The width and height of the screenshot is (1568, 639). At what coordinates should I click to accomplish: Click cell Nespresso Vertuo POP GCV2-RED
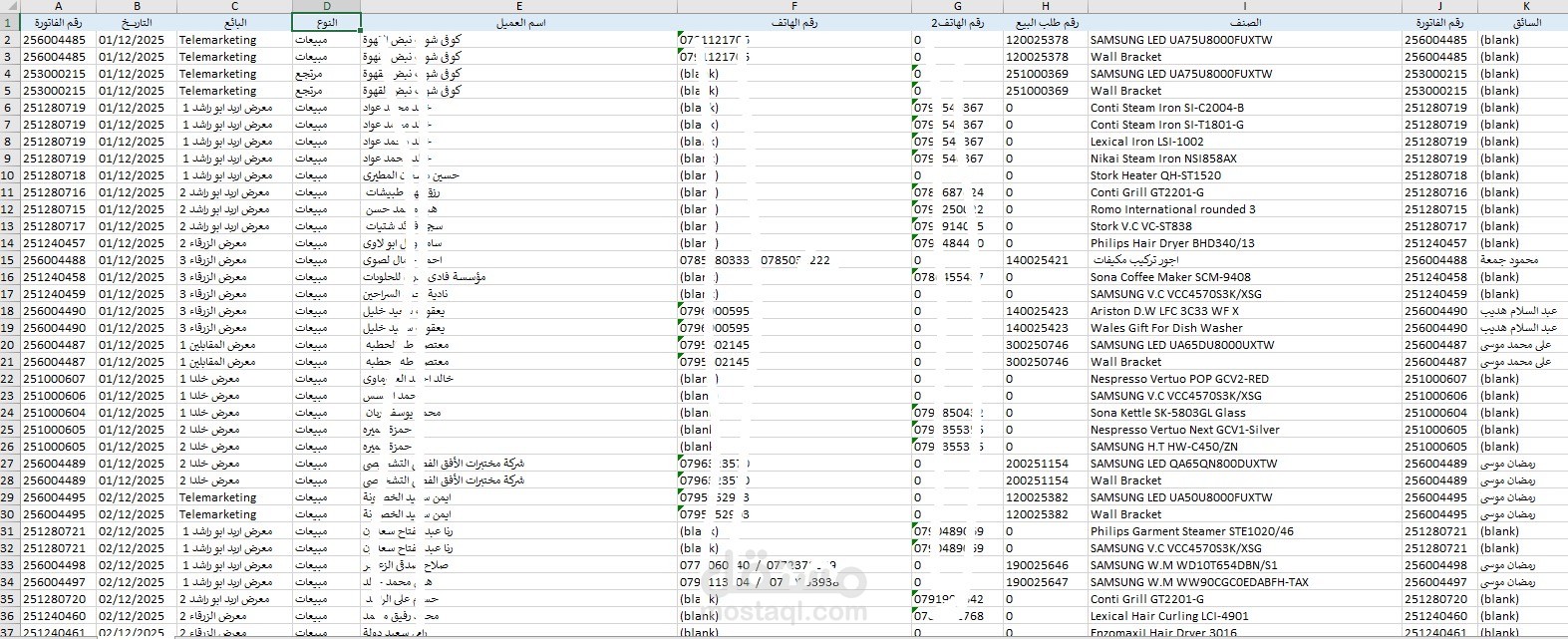(1245, 379)
